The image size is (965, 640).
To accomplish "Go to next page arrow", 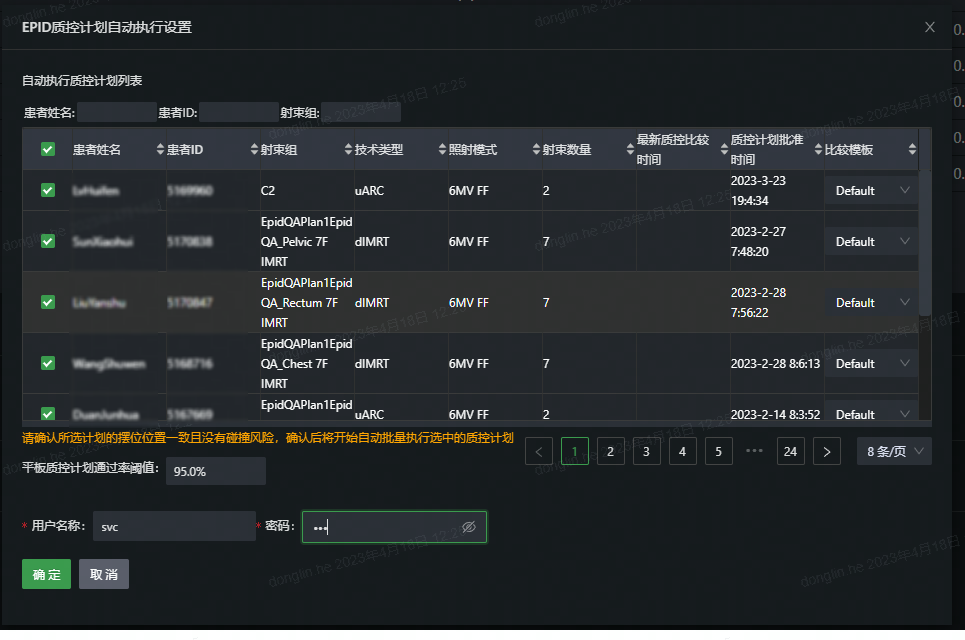I will [x=827, y=452].
